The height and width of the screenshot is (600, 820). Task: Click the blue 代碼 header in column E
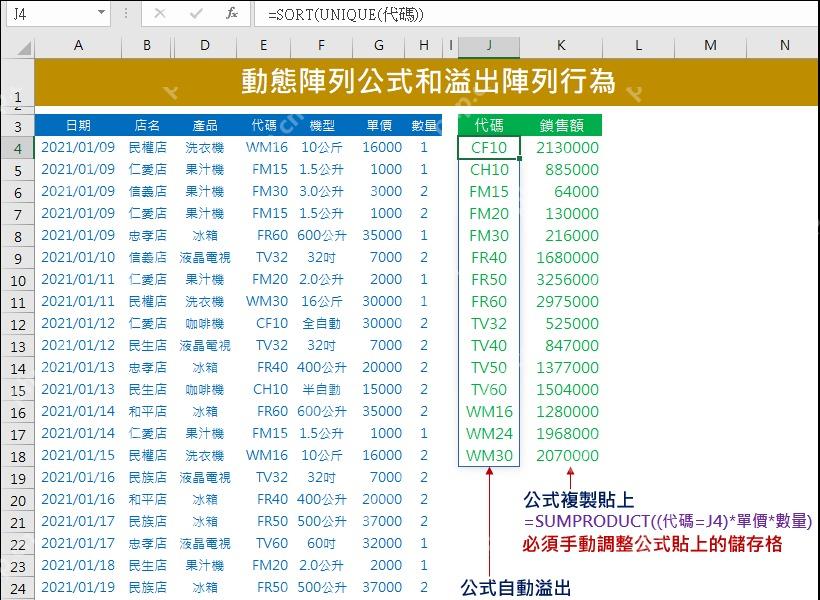point(264,126)
